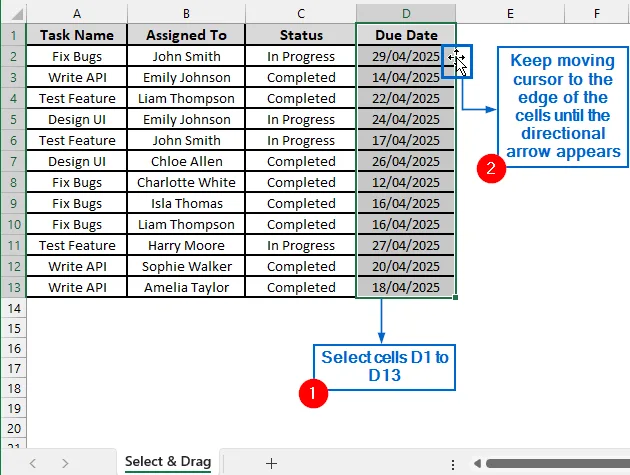Select cell with date 17/04/2025
Screen dimensions: 630x475
point(406,140)
